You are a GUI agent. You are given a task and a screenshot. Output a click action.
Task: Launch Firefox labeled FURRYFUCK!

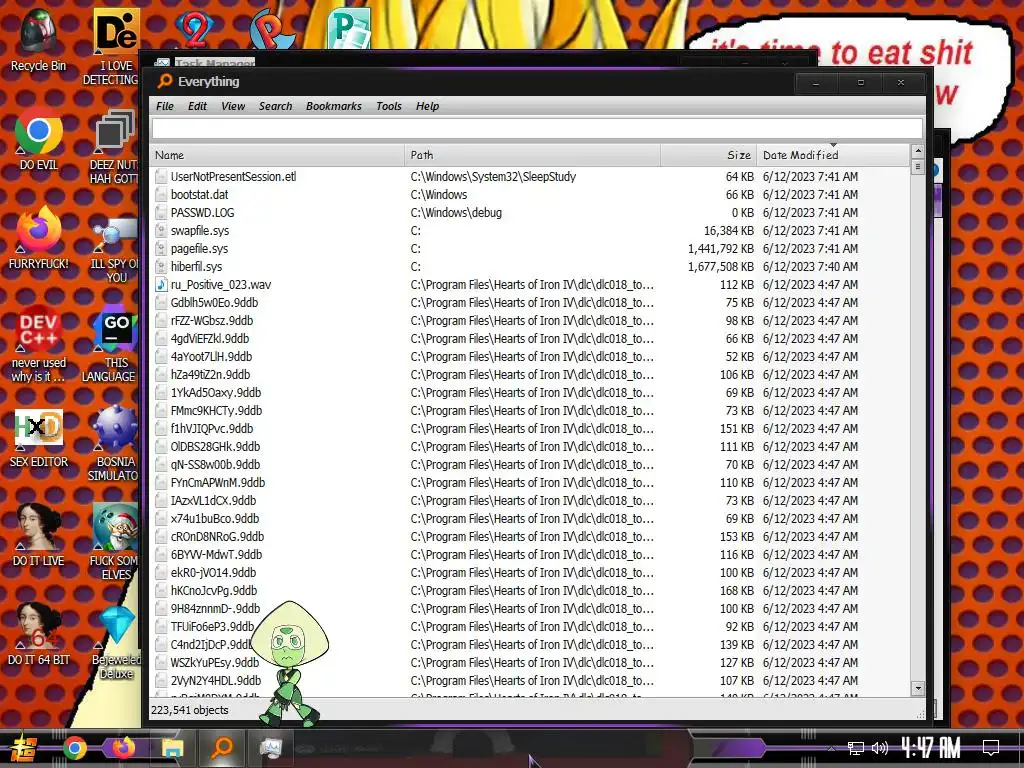pyautogui.click(x=39, y=238)
